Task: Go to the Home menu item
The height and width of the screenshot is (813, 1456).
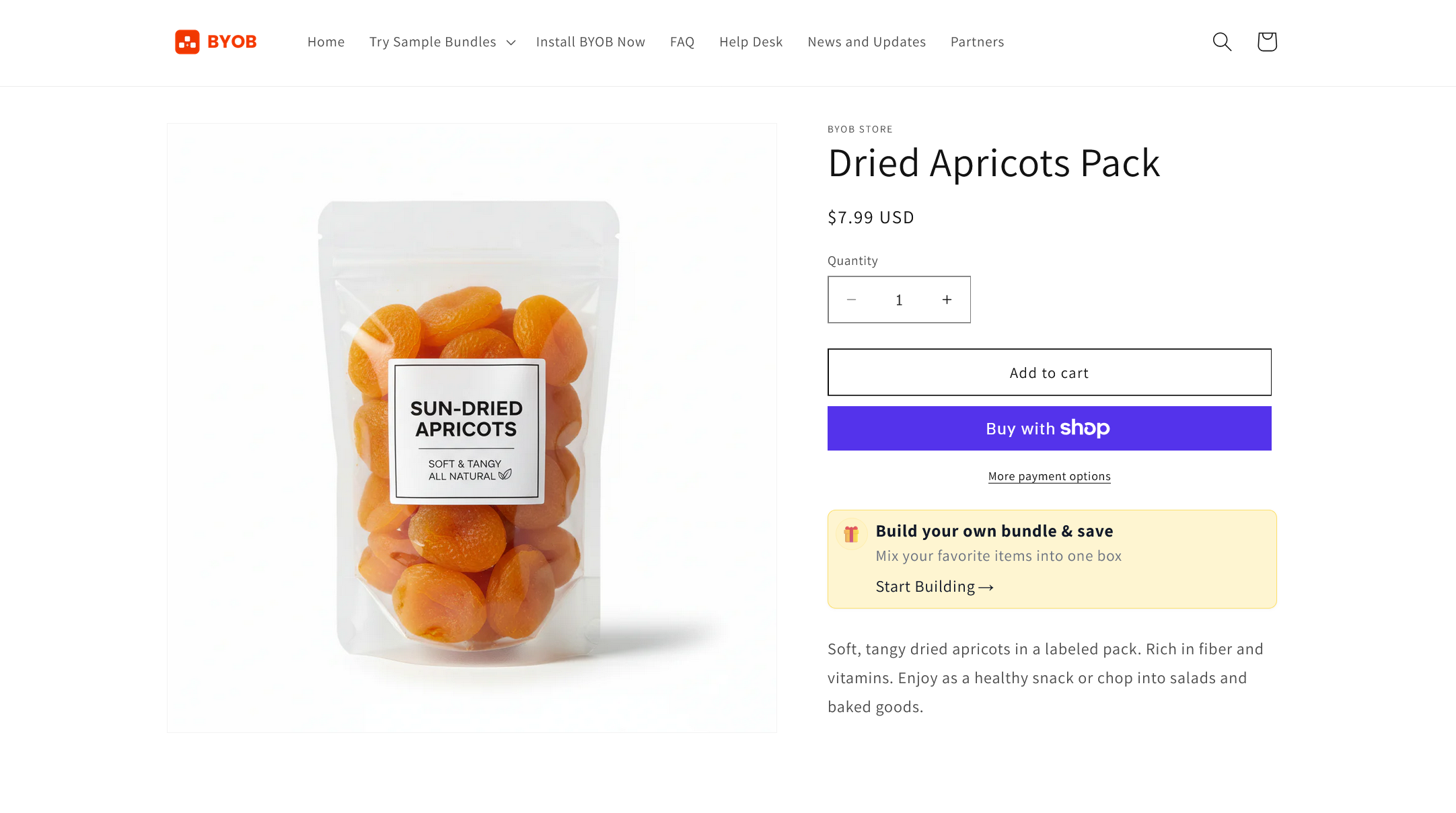Action: (x=326, y=42)
